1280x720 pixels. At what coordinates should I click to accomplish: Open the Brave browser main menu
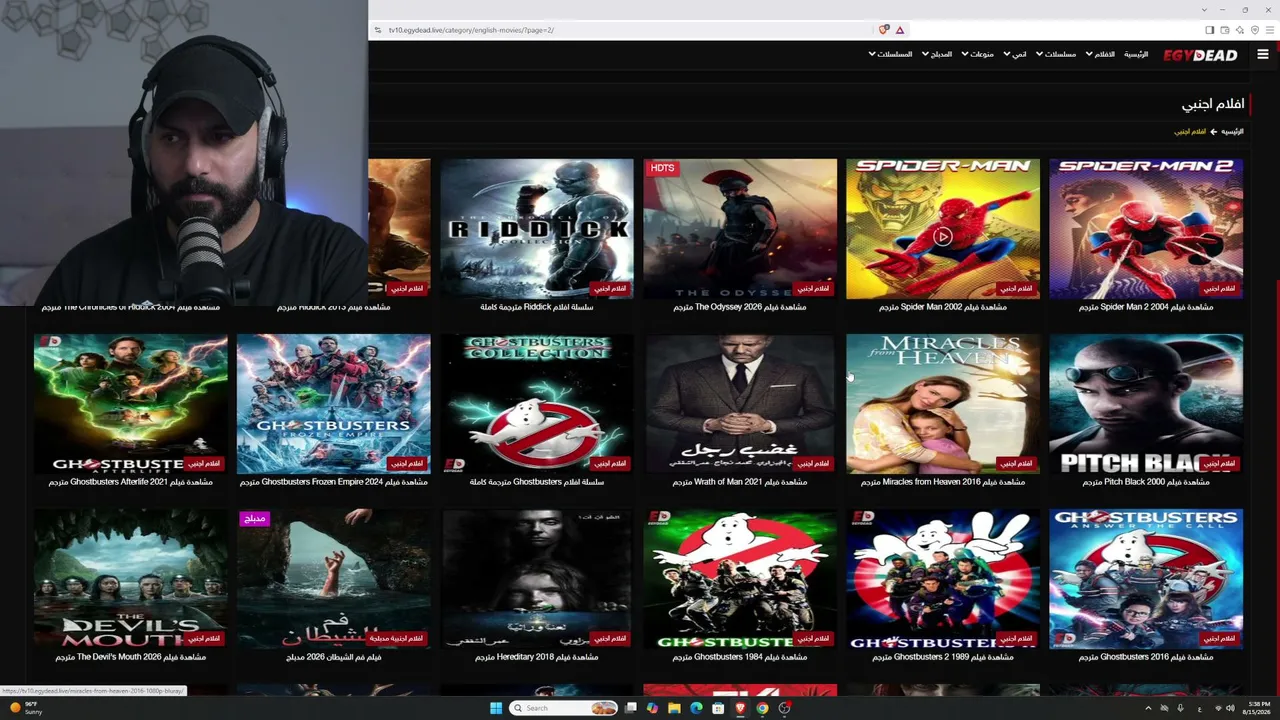pos(1270,30)
